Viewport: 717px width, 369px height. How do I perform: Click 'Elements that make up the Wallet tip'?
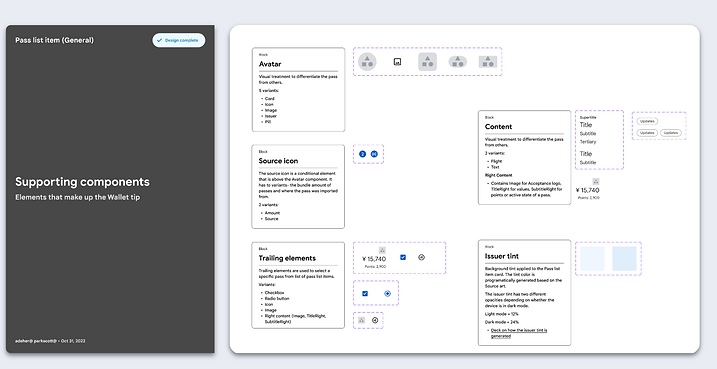click(78, 198)
